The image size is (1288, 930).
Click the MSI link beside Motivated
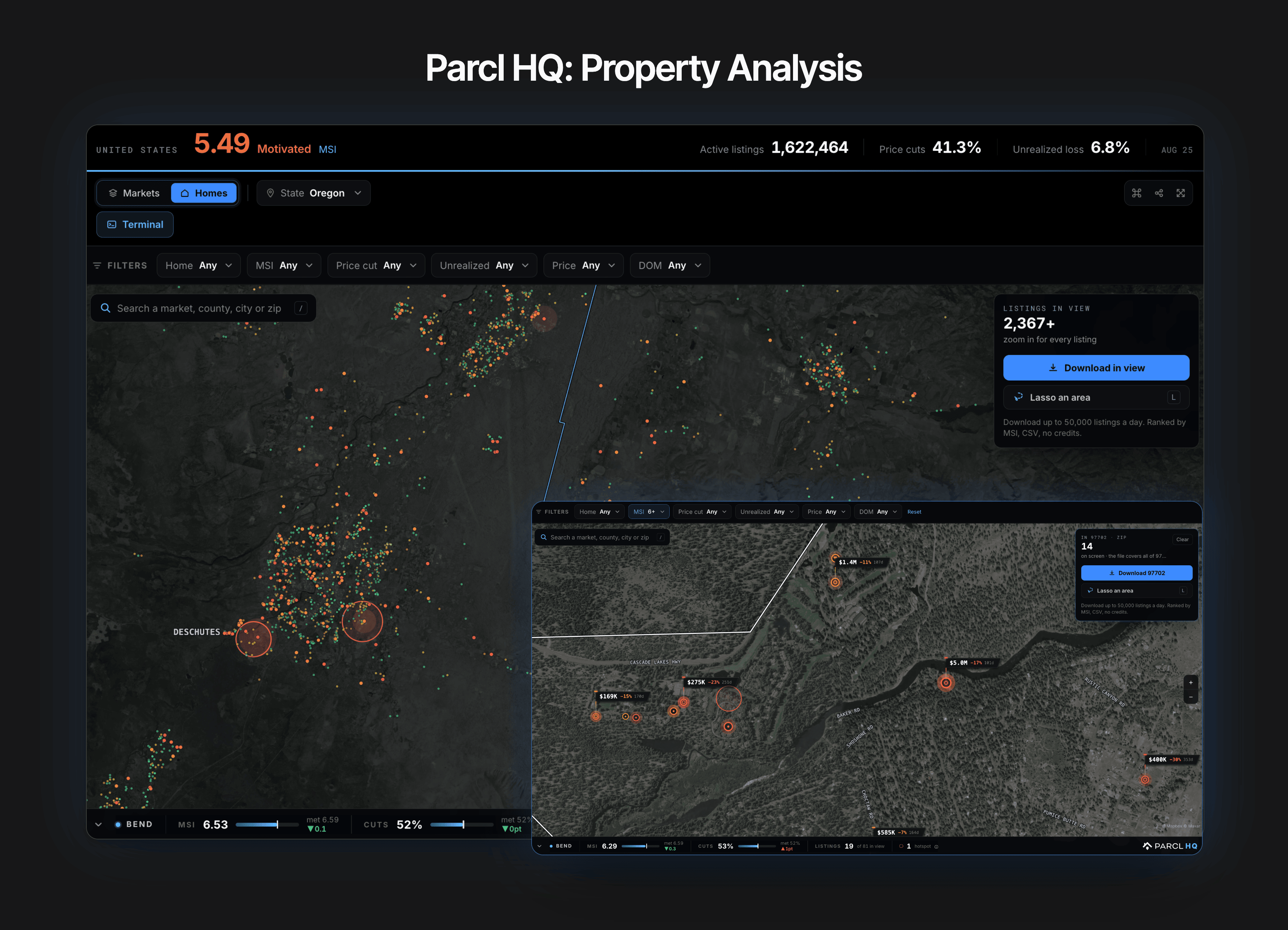[x=327, y=149]
